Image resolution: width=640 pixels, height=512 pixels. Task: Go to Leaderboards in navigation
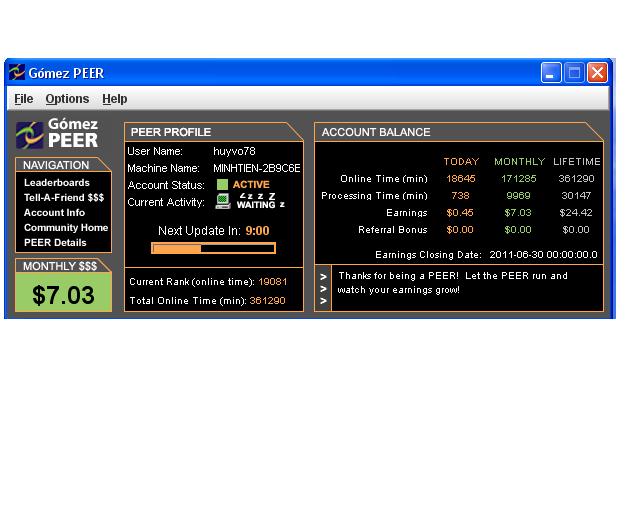(x=57, y=183)
